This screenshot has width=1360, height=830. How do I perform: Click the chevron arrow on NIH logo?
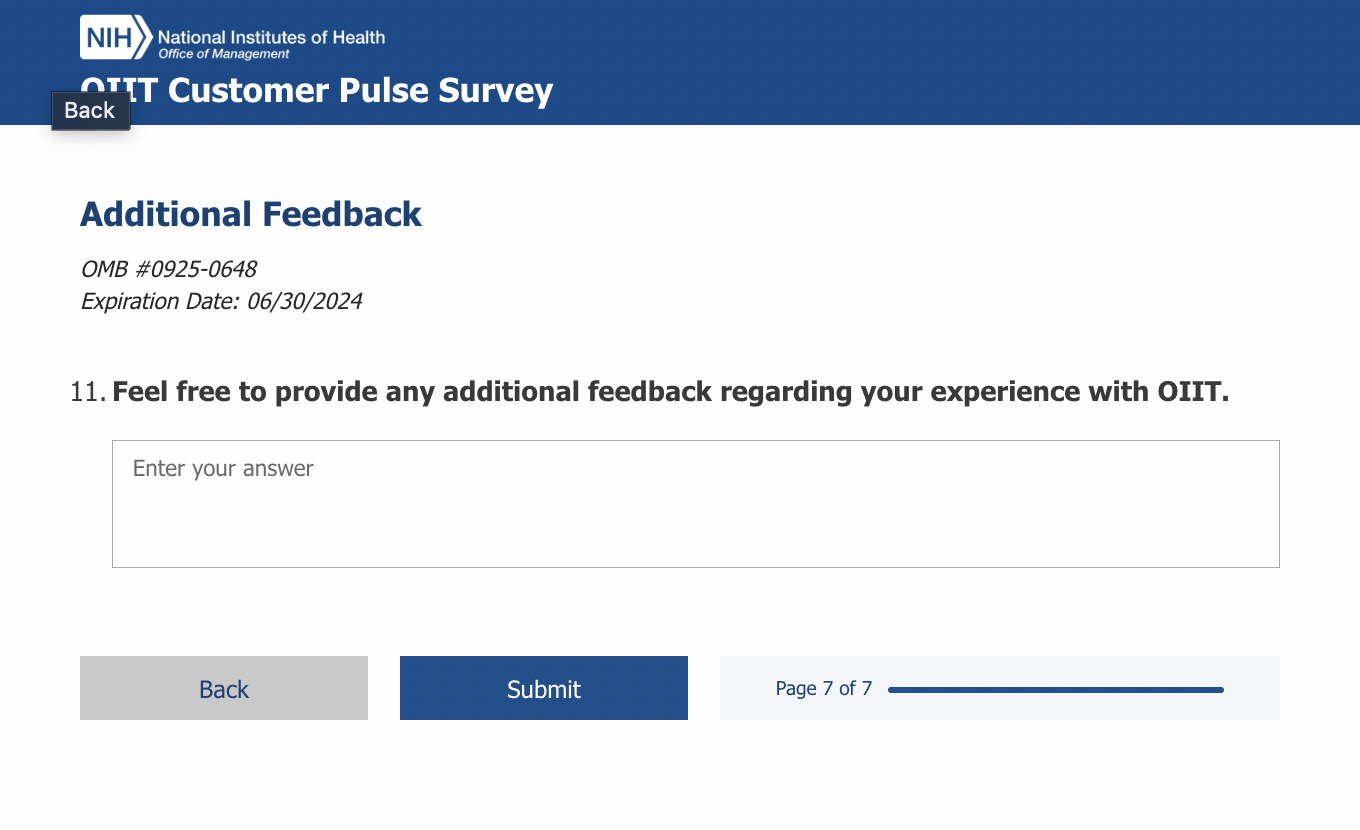click(x=142, y=38)
